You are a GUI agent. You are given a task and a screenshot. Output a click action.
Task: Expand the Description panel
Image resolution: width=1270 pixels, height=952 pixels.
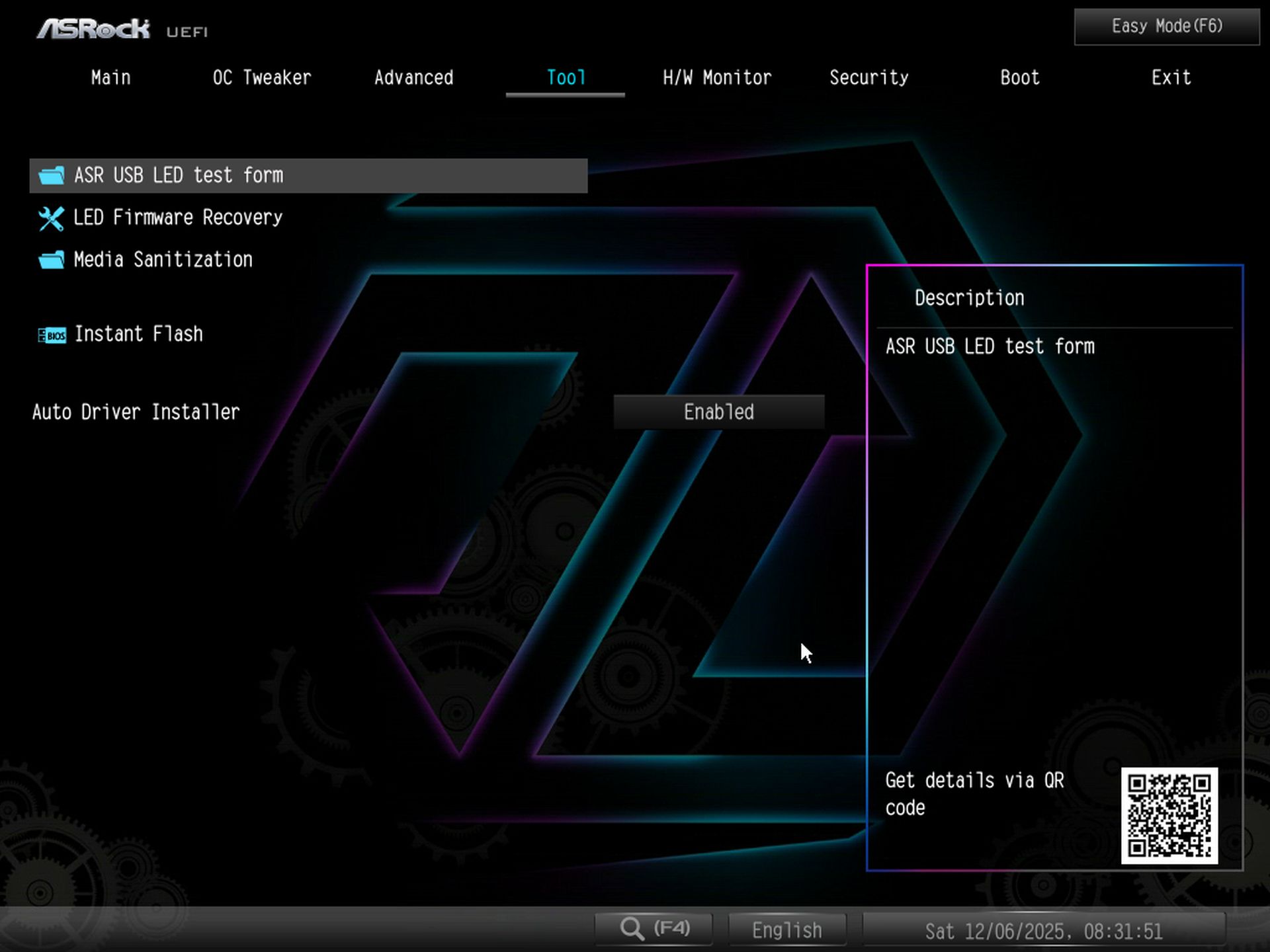tap(968, 297)
